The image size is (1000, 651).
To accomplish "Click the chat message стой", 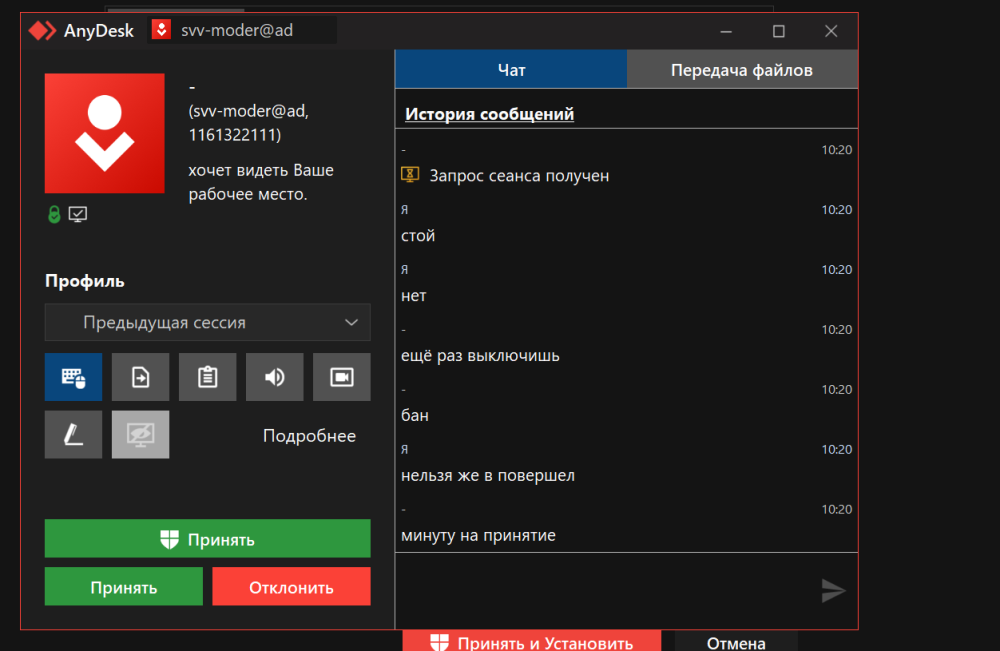I will (x=418, y=236).
